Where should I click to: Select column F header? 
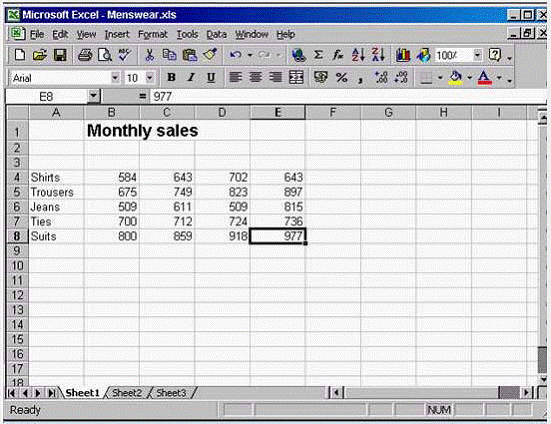pos(333,112)
